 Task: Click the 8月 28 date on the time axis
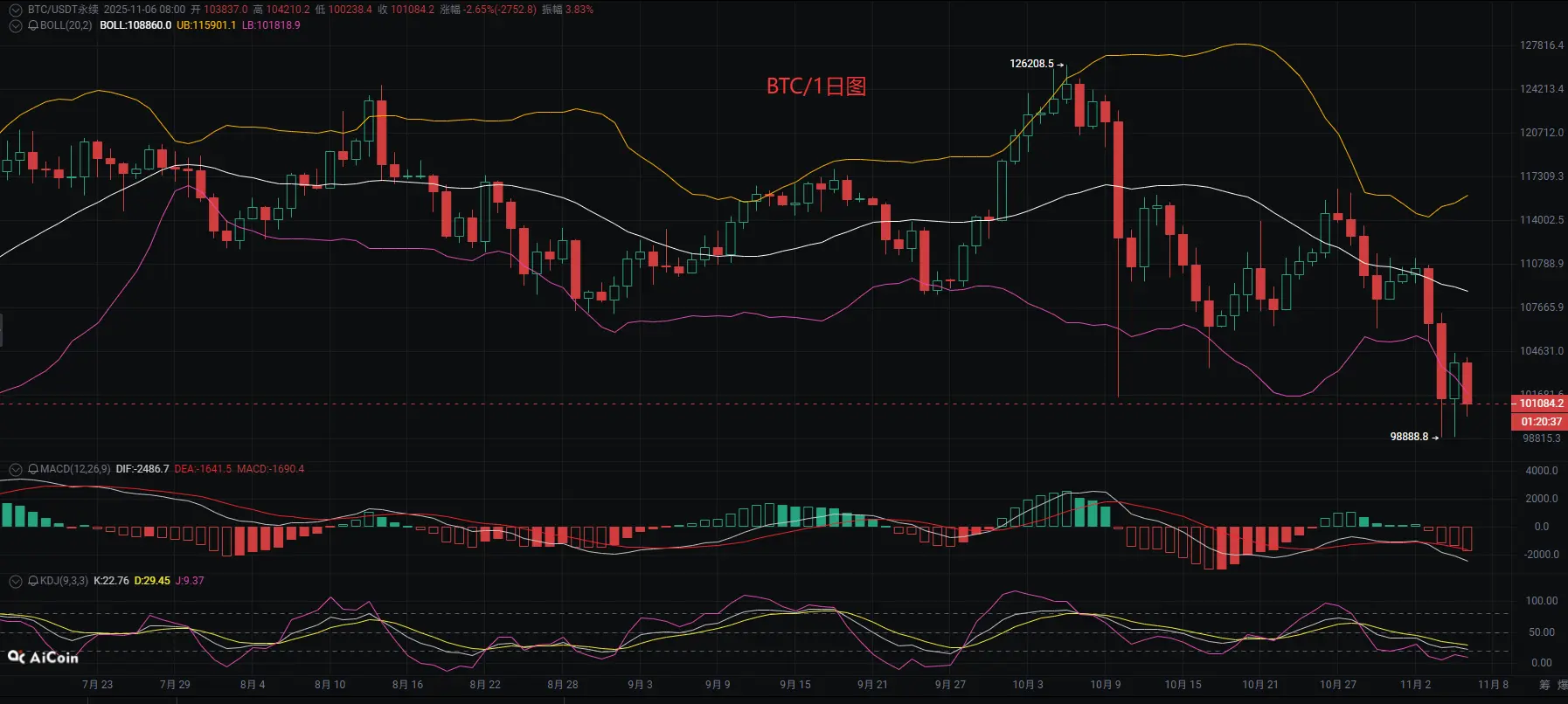[563, 685]
